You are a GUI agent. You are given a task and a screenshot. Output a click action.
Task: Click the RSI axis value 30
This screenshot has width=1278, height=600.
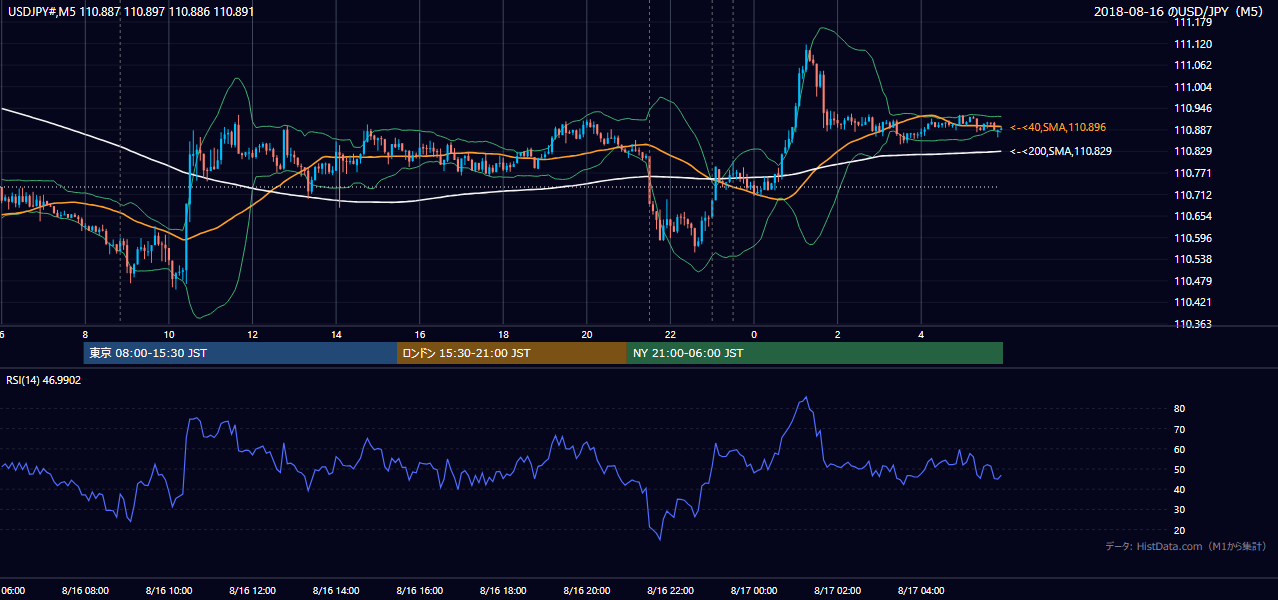(1180, 509)
